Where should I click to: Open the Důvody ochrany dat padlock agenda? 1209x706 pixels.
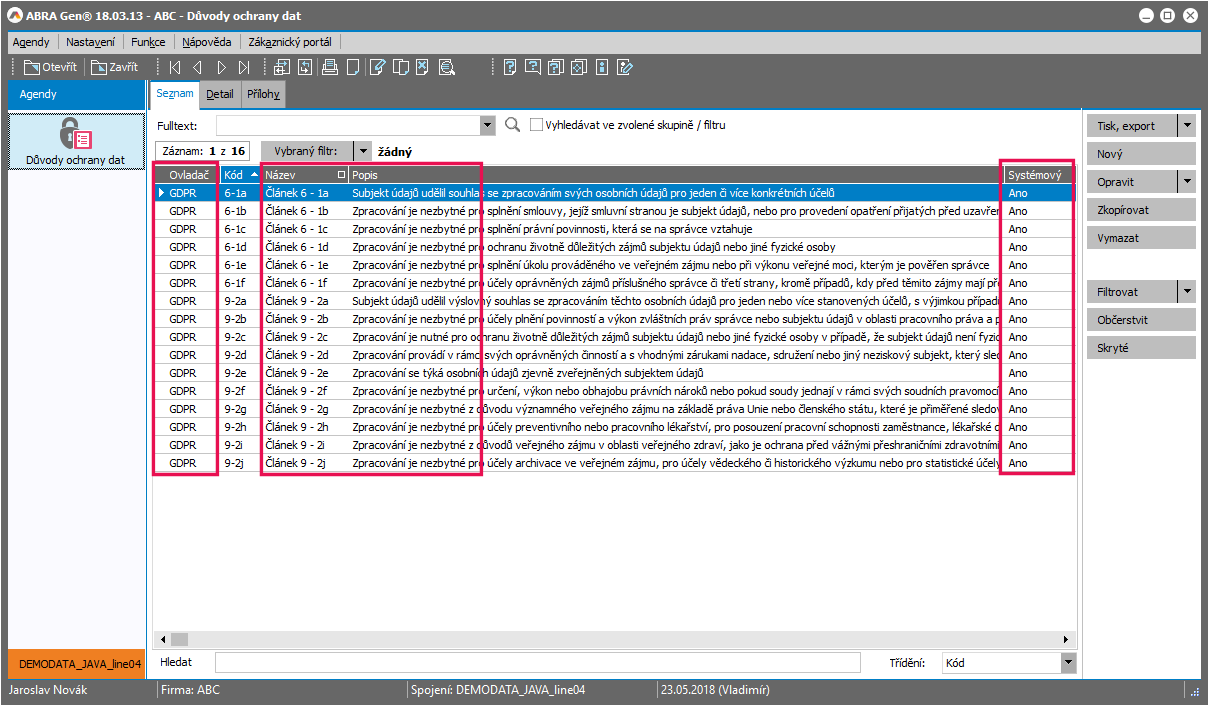click(x=76, y=141)
